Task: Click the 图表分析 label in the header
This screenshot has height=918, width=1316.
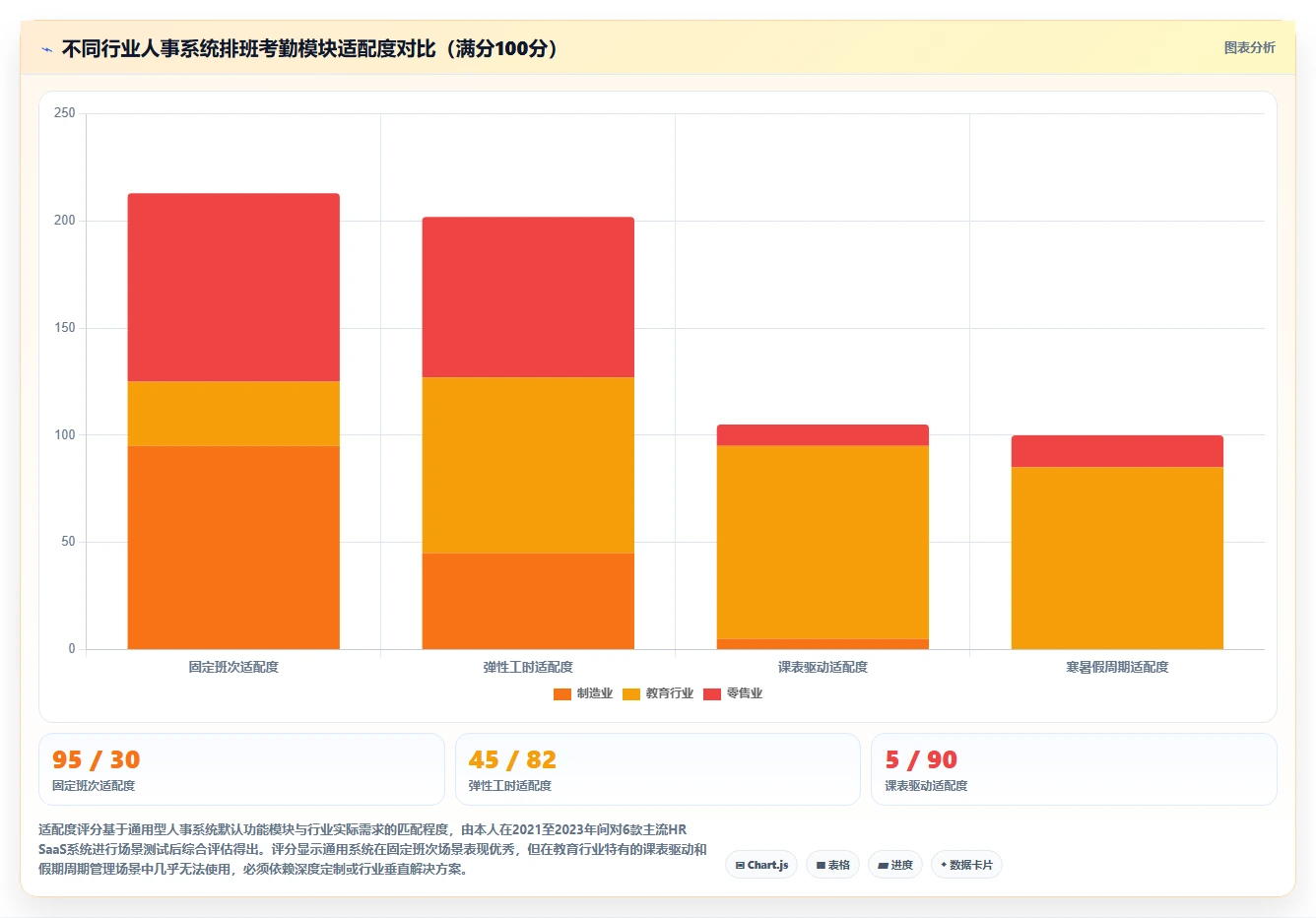Action: click(1249, 47)
